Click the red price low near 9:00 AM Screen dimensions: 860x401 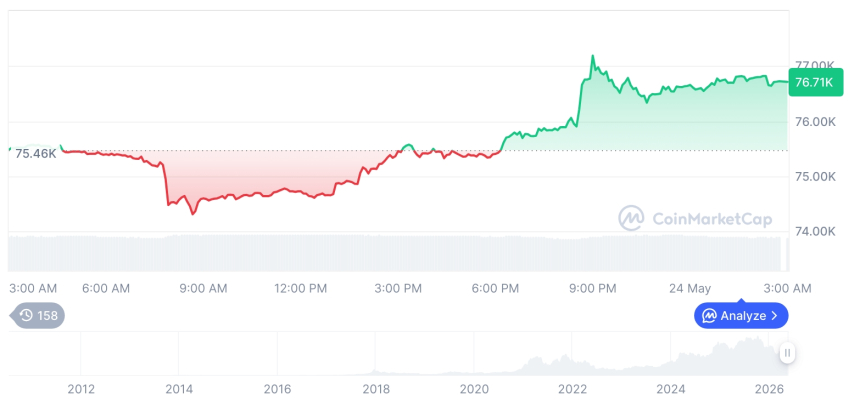coord(193,213)
